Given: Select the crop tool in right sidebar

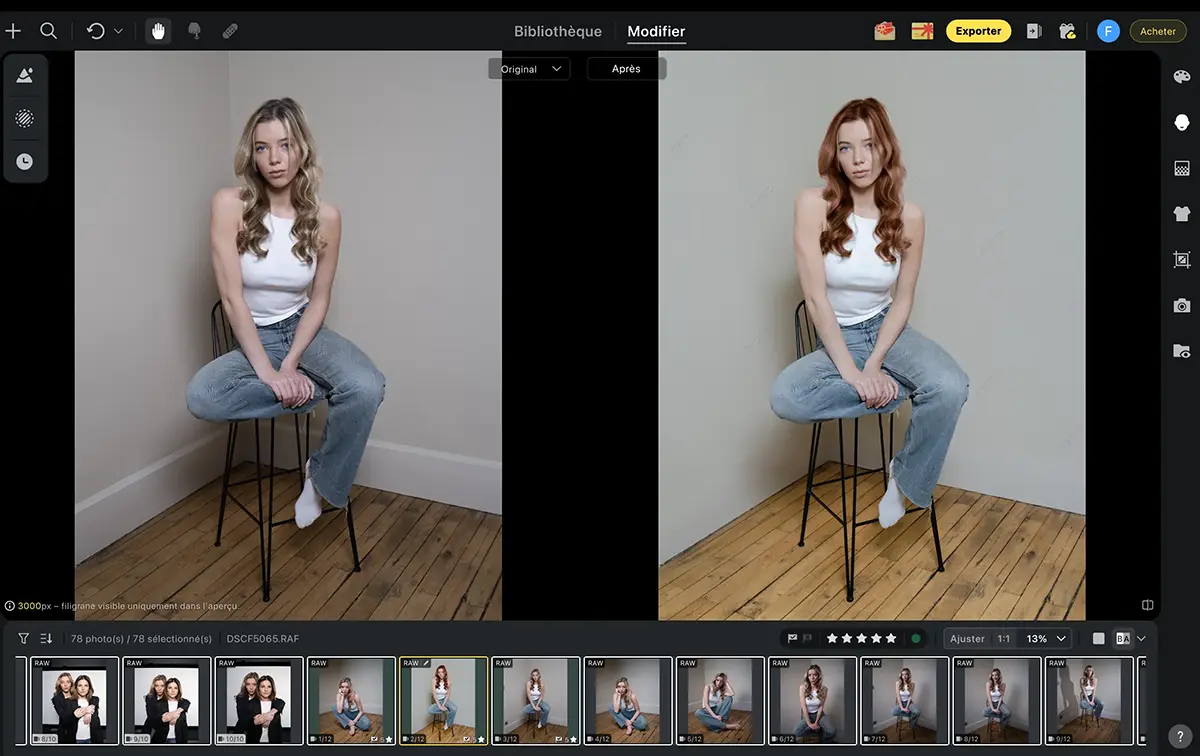Looking at the screenshot, I should pyautogui.click(x=1182, y=260).
